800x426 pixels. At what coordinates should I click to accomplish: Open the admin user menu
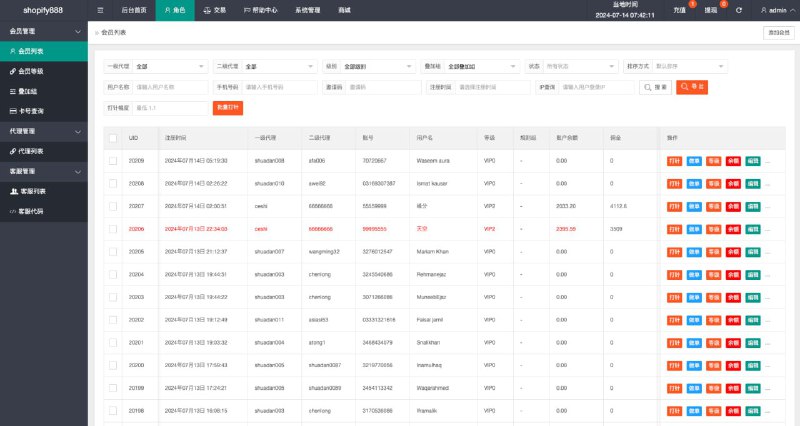778,10
